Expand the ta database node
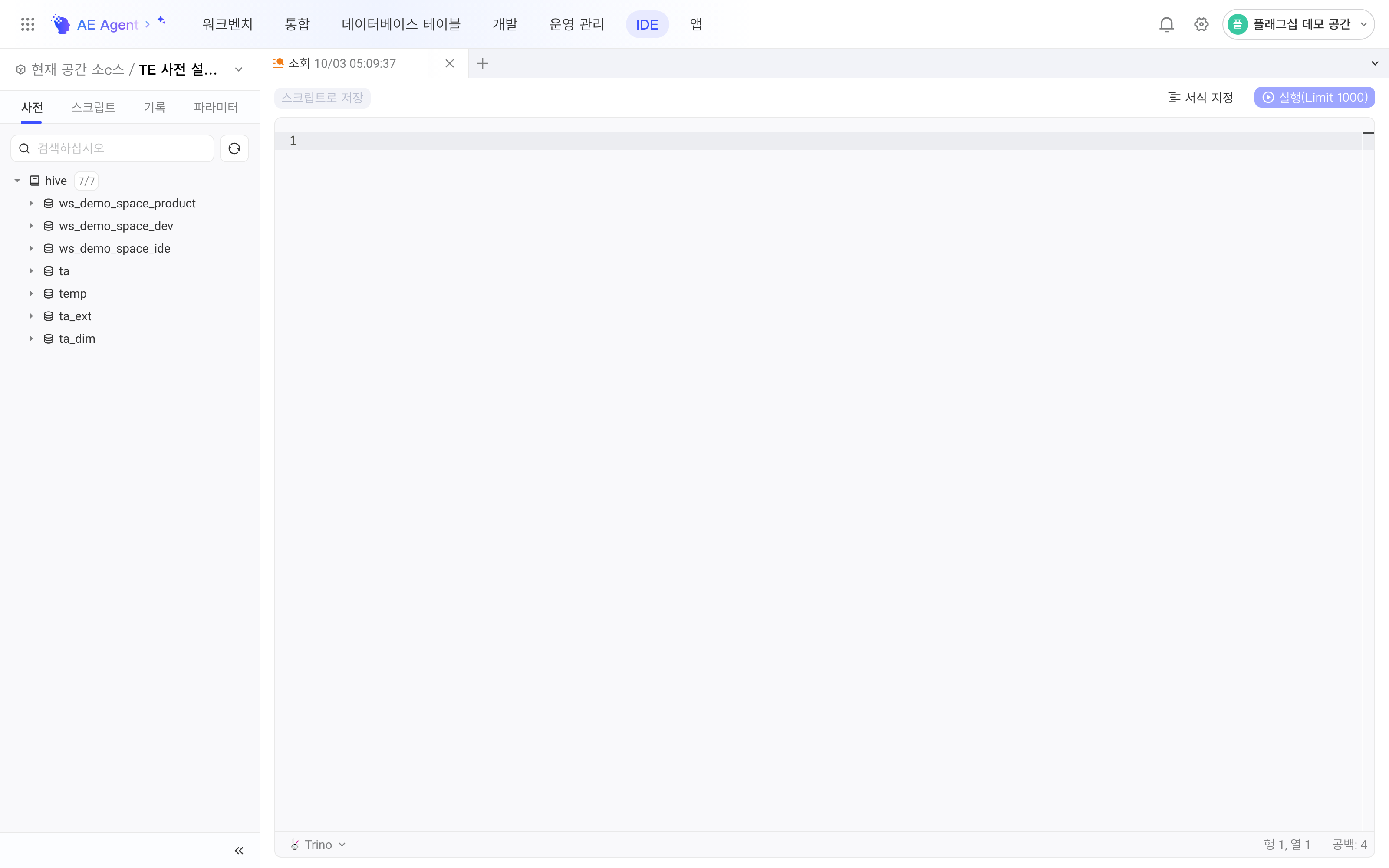The image size is (1389, 868). click(31, 271)
